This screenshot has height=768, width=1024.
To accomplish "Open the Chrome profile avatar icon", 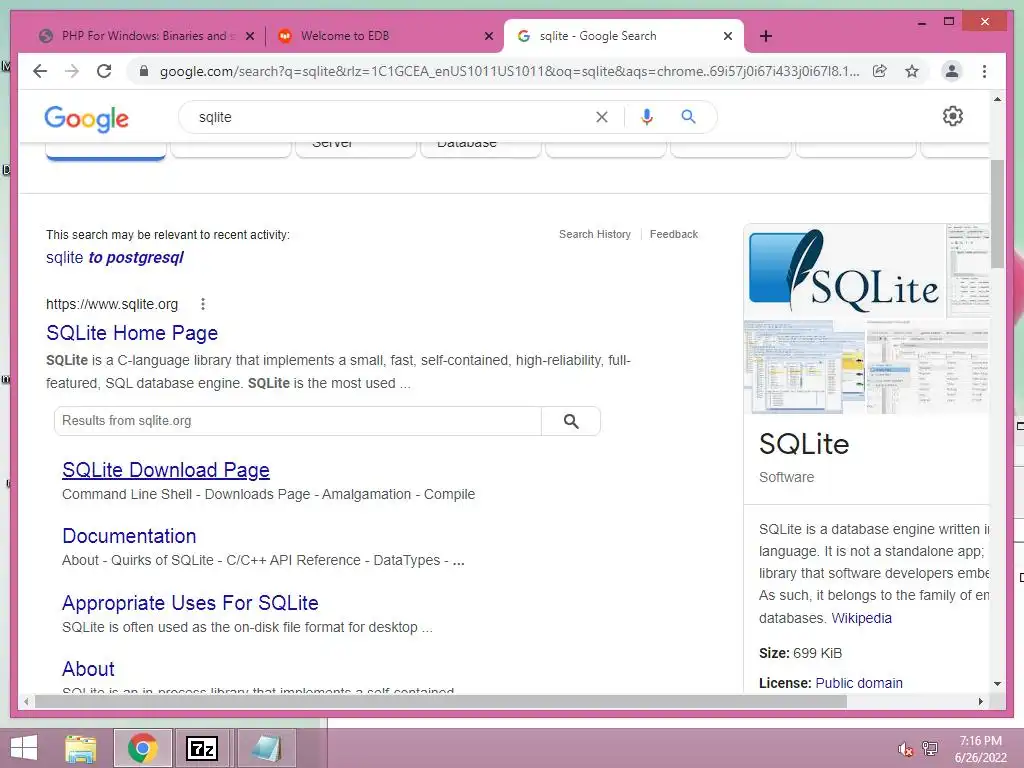I will pyautogui.click(x=952, y=71).
